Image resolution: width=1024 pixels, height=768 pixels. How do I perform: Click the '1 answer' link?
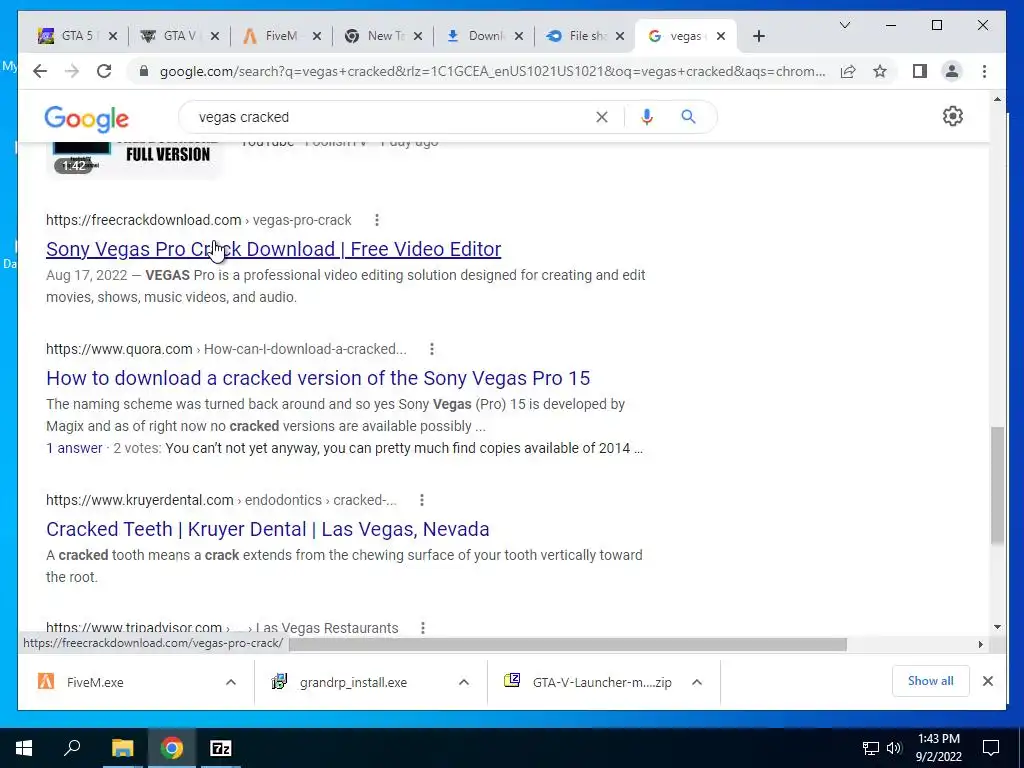coord(74,448)
